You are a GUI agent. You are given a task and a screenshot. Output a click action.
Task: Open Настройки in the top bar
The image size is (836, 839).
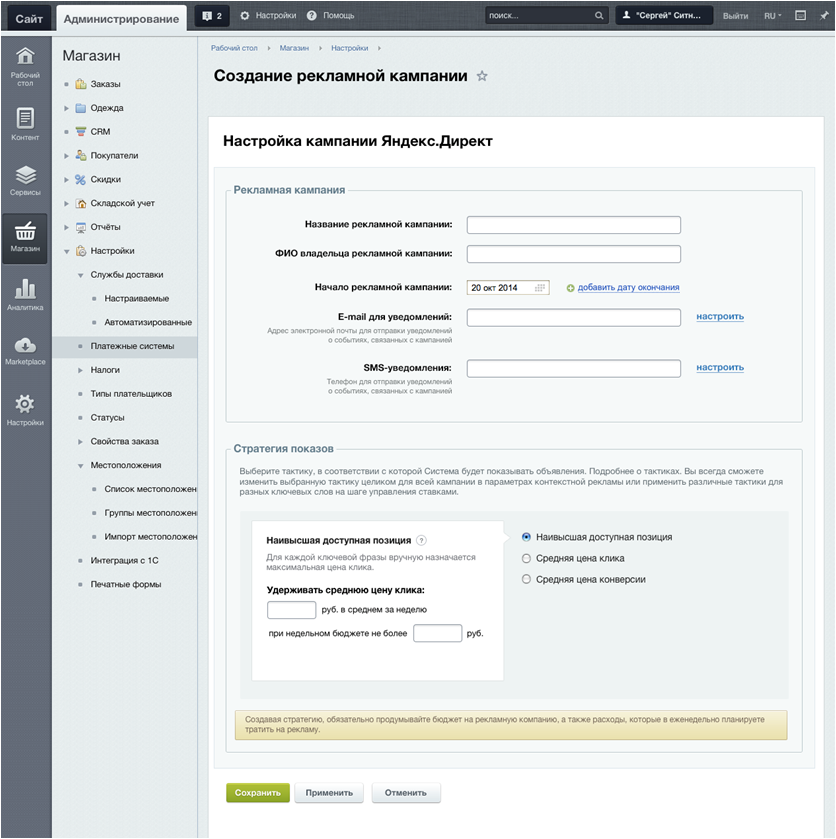point(268,16)
